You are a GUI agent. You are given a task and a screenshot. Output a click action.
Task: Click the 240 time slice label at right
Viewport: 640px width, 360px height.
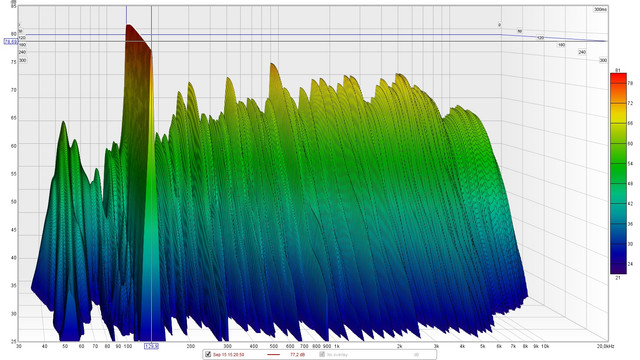(582, 52)
